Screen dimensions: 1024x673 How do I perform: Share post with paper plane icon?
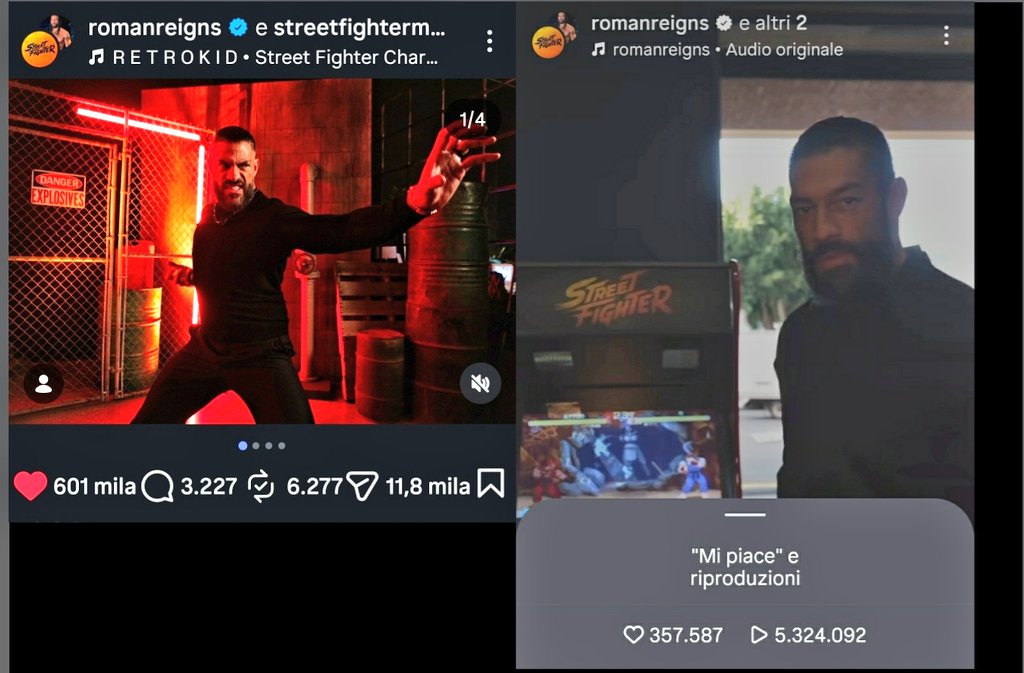pos(362,486)
